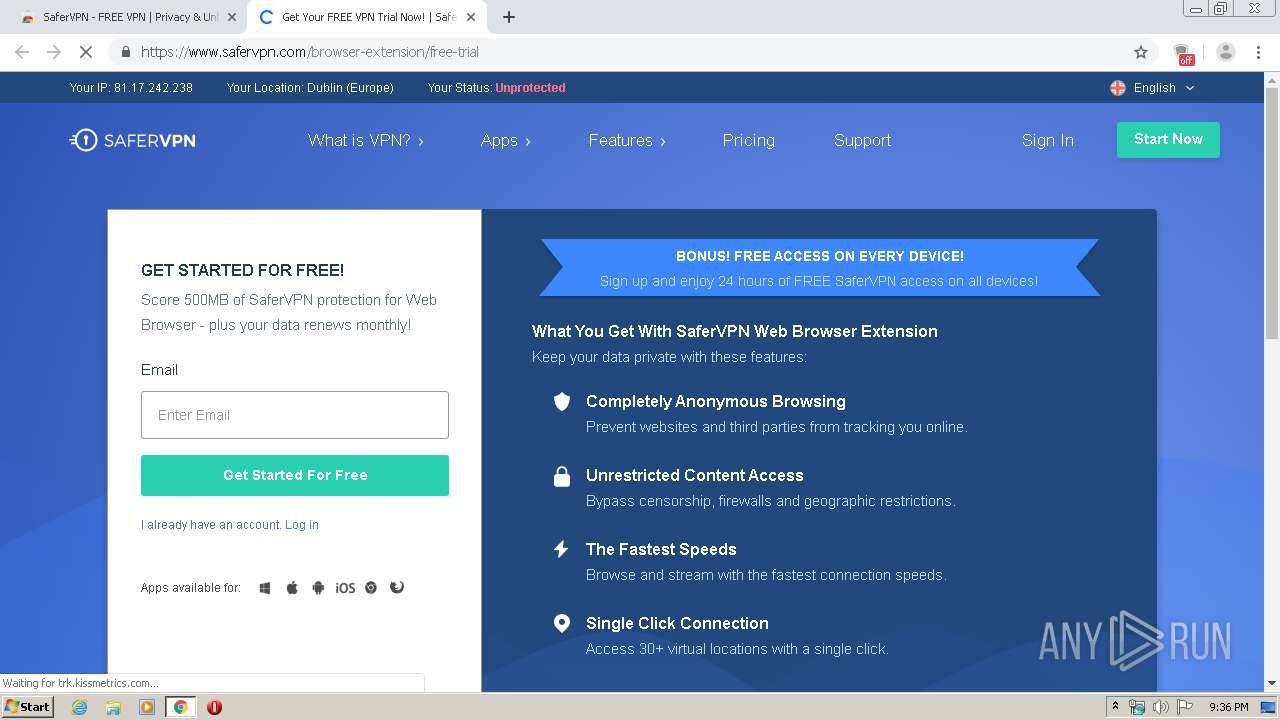The image size is (1280, 720).
Task: Show hidden tray icons arrow
Action: (x=1115, y=707)
